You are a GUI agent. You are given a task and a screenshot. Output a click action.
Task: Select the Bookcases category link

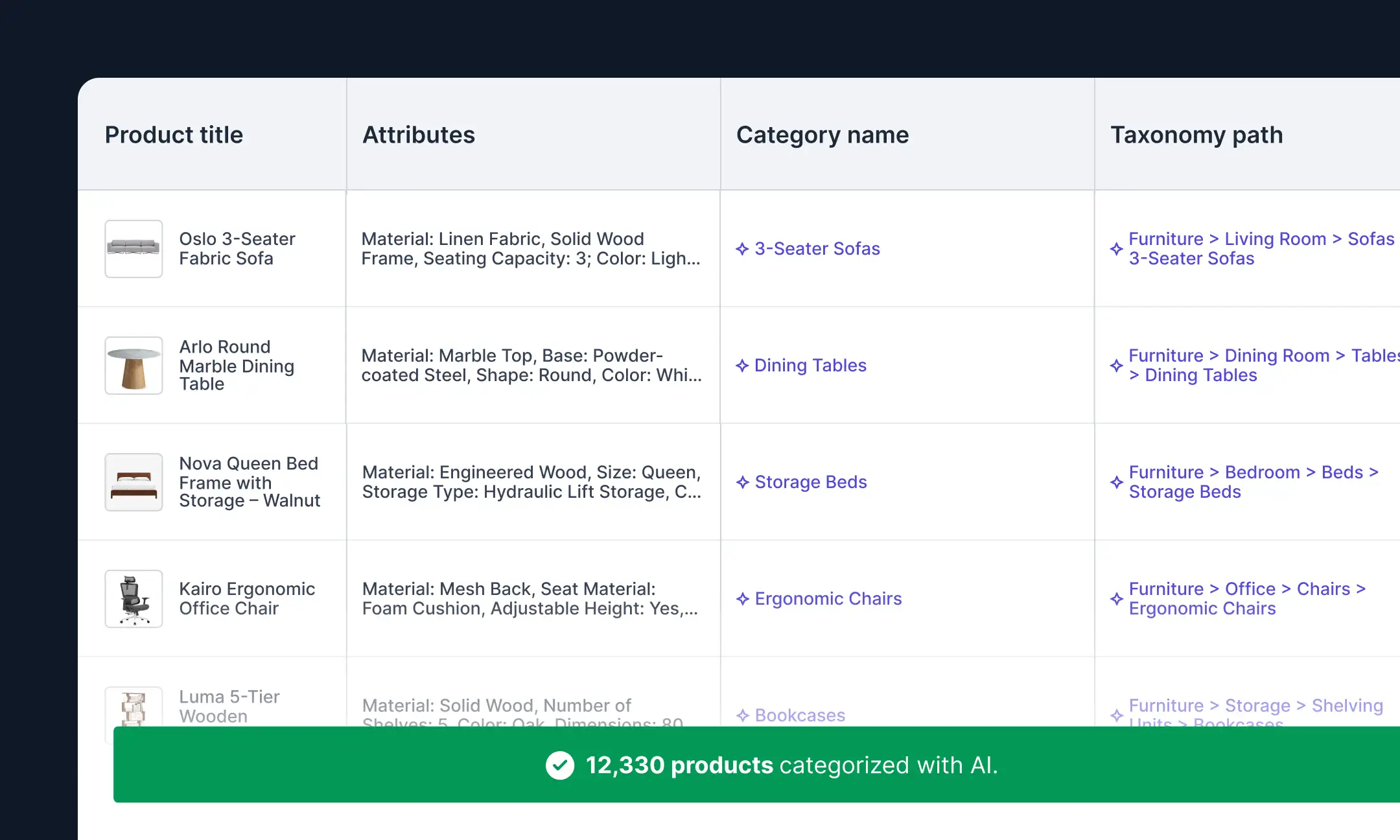tap(800, 716)
